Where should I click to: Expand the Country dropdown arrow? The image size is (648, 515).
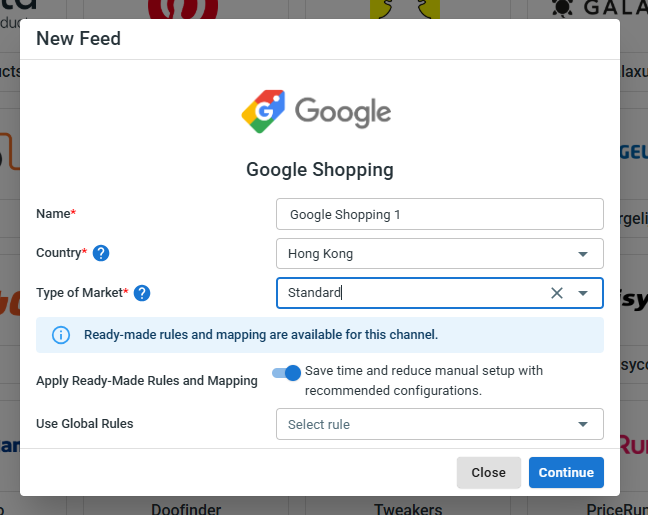click(x=583, y=254)
